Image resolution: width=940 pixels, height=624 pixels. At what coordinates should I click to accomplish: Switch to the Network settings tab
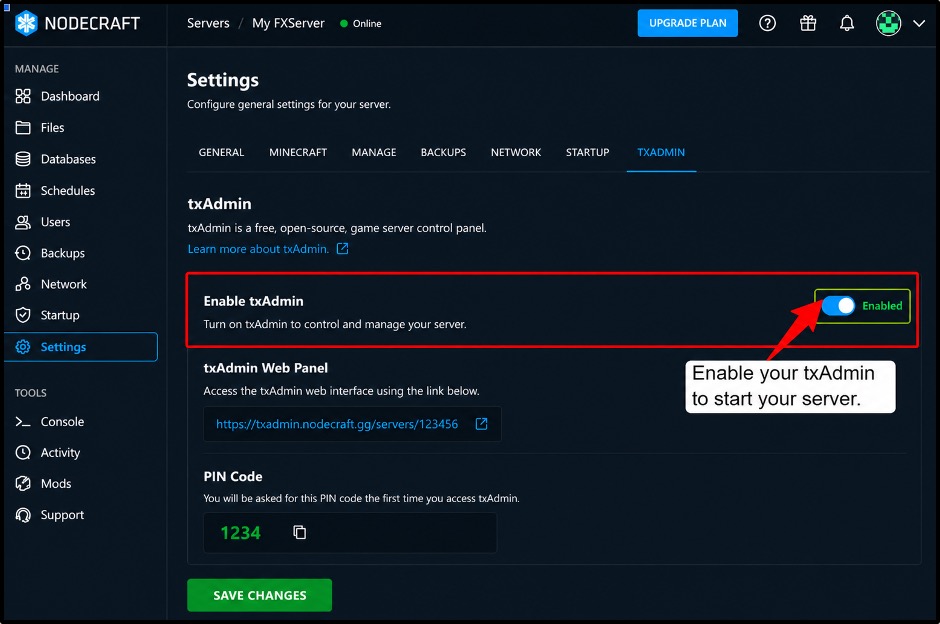coord(516,152)
